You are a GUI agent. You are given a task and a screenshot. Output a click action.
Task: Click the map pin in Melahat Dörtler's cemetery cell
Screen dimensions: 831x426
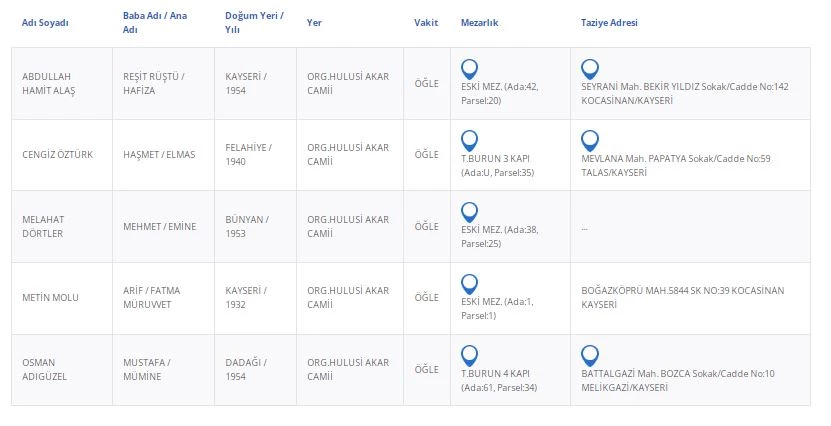point(469,212)
